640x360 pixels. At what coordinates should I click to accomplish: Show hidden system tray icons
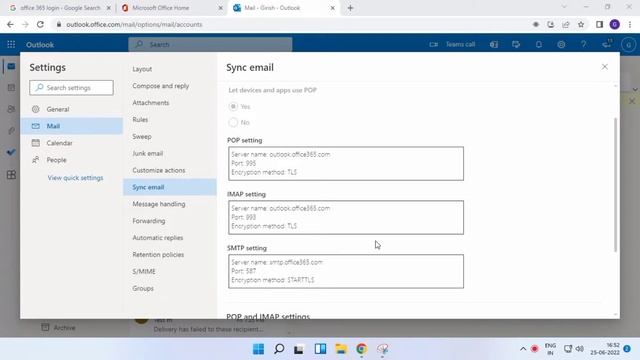tap(523, 349)
